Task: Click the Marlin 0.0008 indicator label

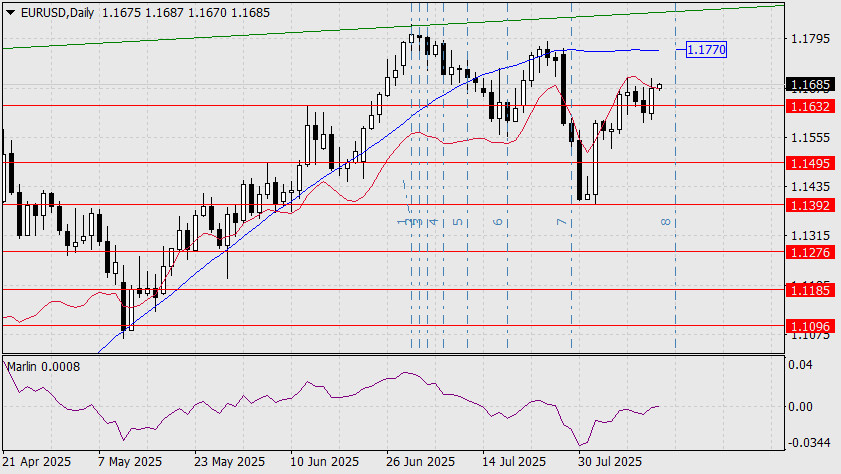Action: (x=43, y=367)
